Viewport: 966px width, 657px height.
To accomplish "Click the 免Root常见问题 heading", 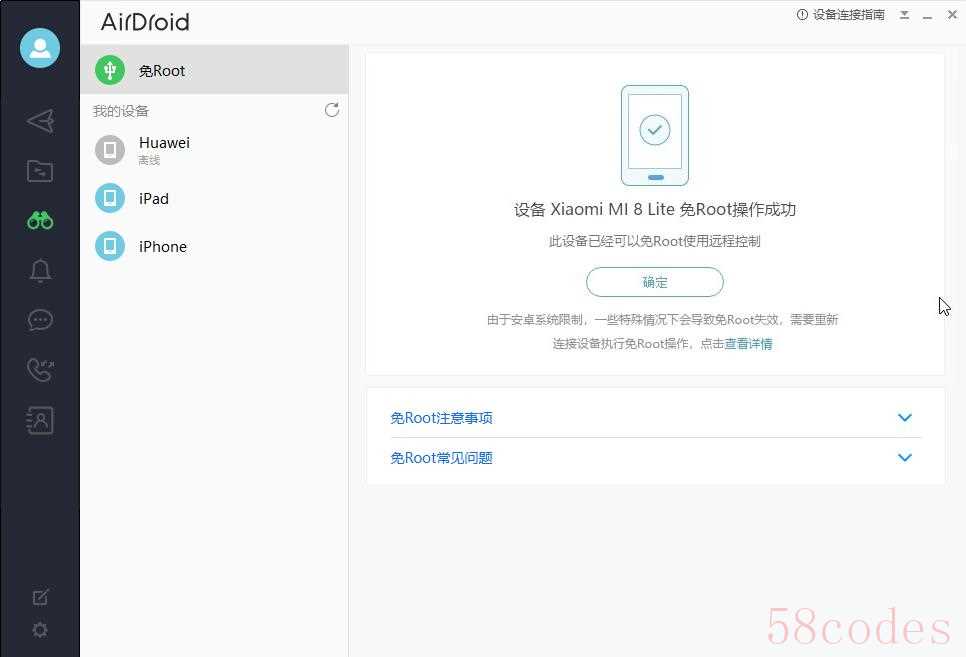I will coord(441,458).
